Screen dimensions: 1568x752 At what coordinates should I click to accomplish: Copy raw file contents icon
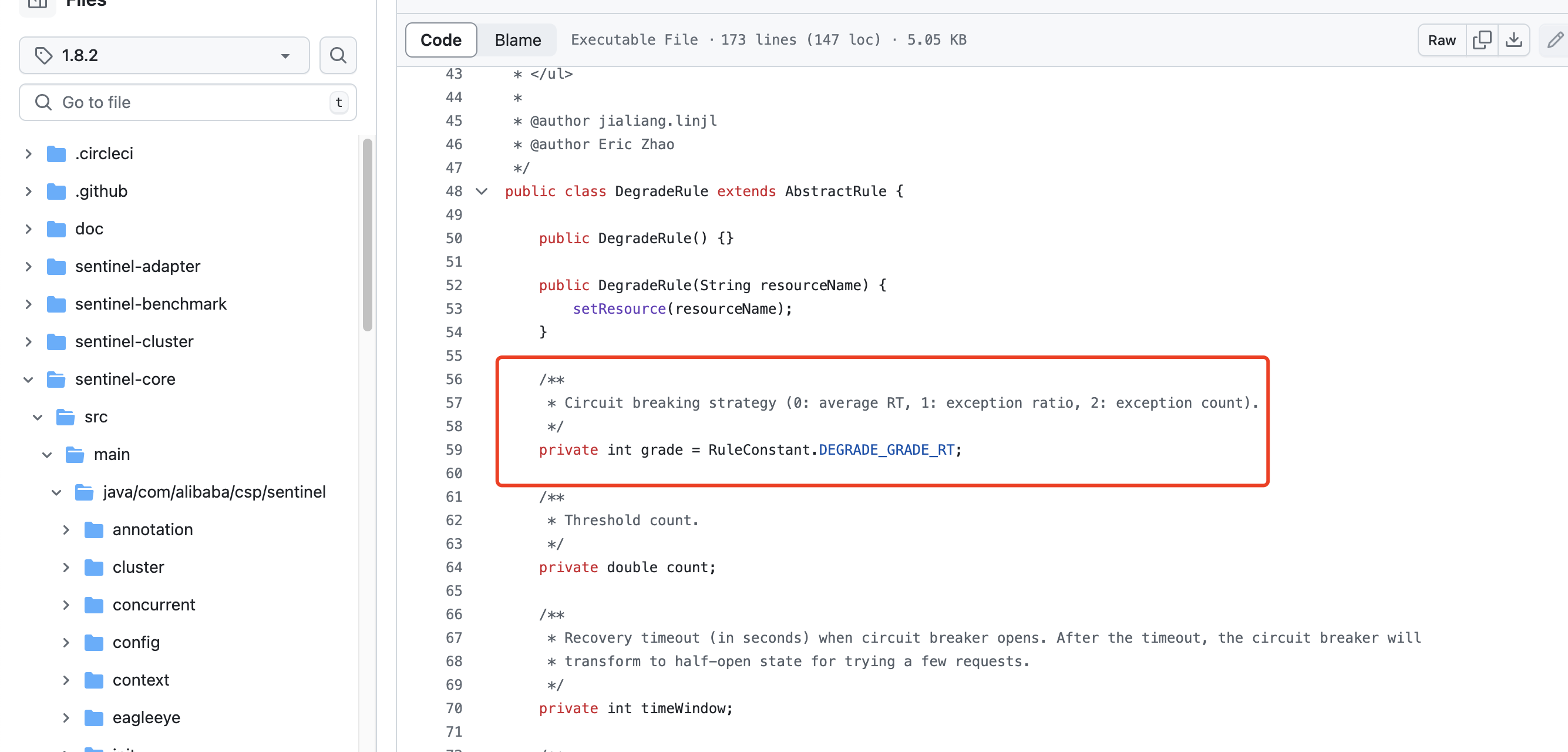[1482, 40]
